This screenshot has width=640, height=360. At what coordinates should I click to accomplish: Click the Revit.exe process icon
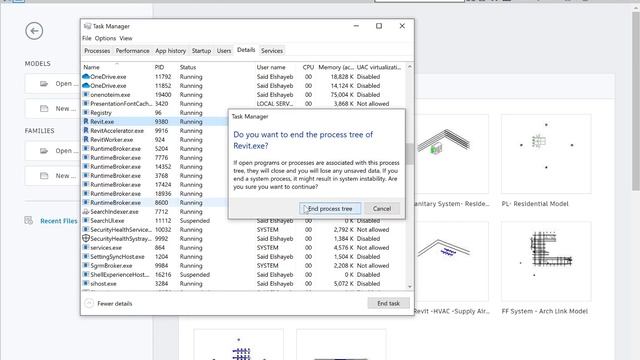[x=86, y=122]
